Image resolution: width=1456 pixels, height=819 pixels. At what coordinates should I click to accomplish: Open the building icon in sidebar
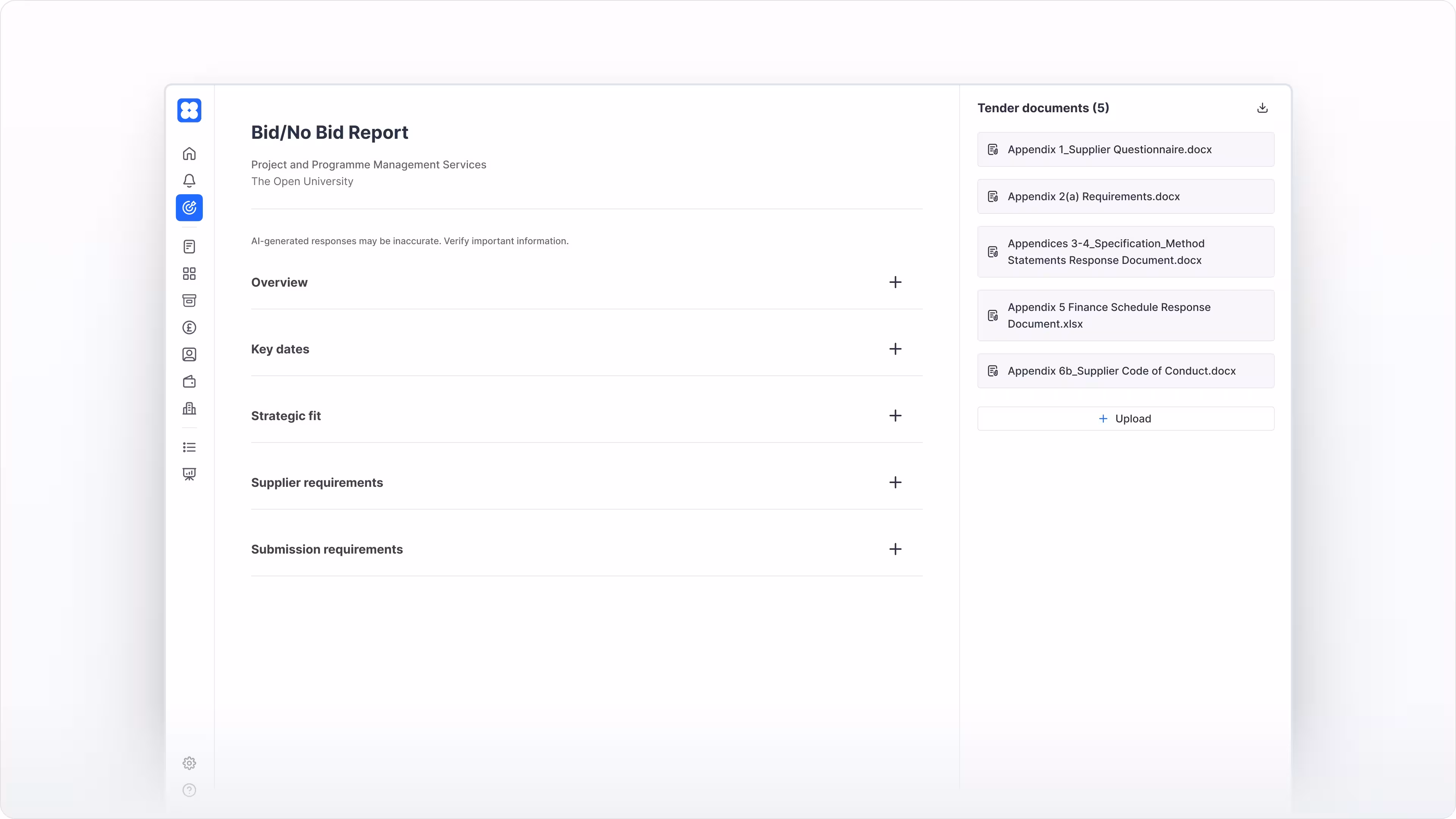189,409
